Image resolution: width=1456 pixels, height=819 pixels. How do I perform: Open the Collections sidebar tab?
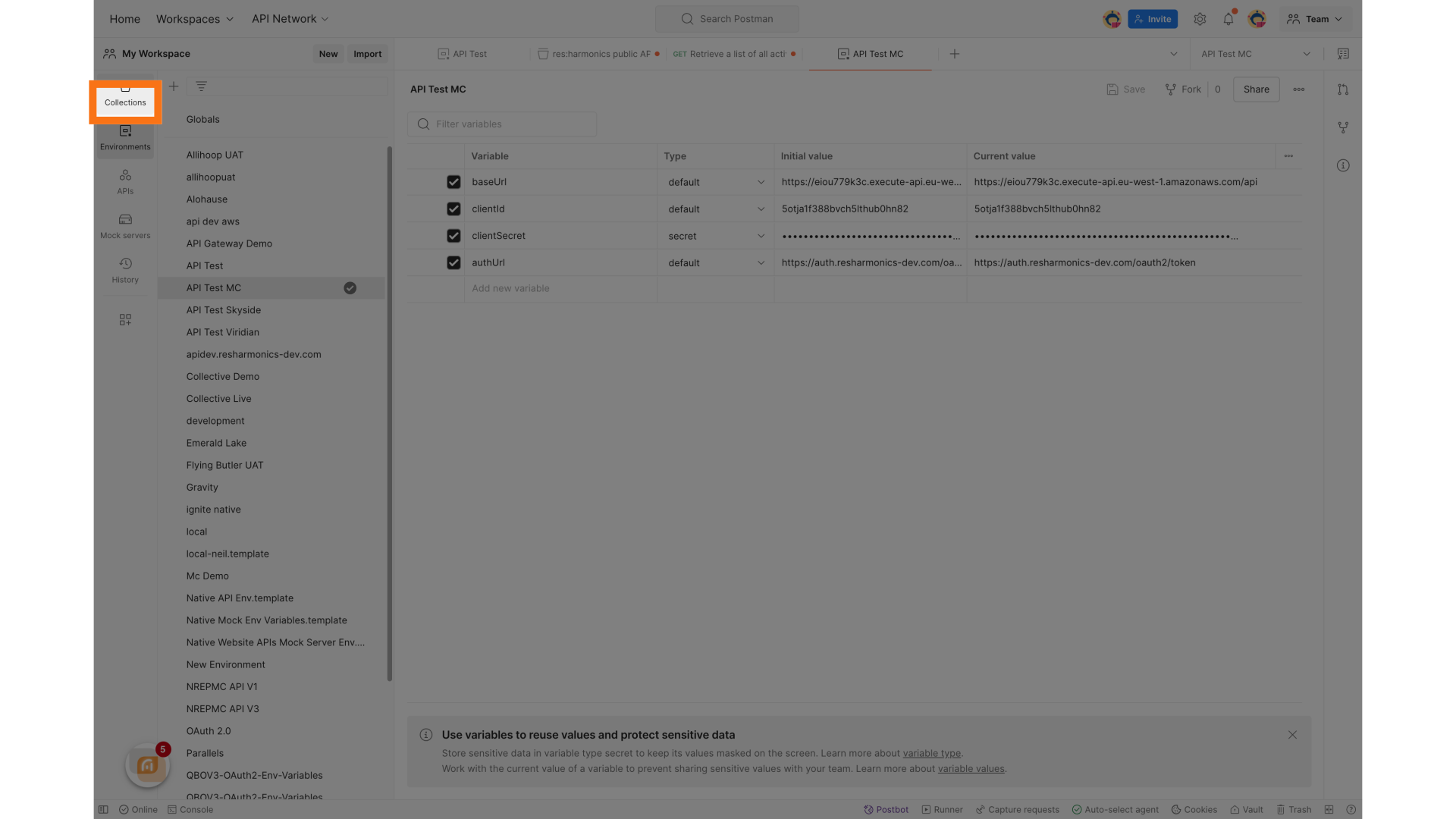pyautogui.click(x=125, y=102)
